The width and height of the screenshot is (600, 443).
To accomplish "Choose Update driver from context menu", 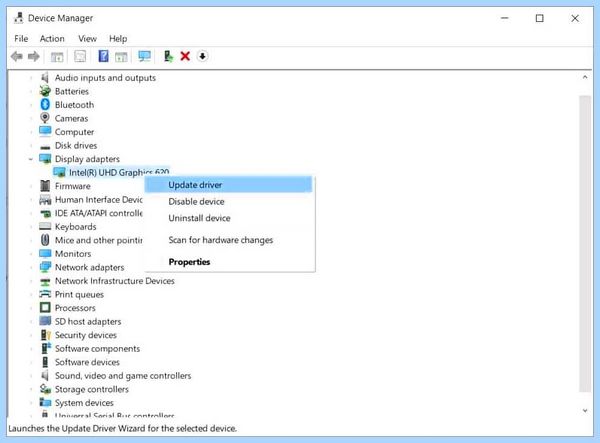I will [x=229, y=185].
